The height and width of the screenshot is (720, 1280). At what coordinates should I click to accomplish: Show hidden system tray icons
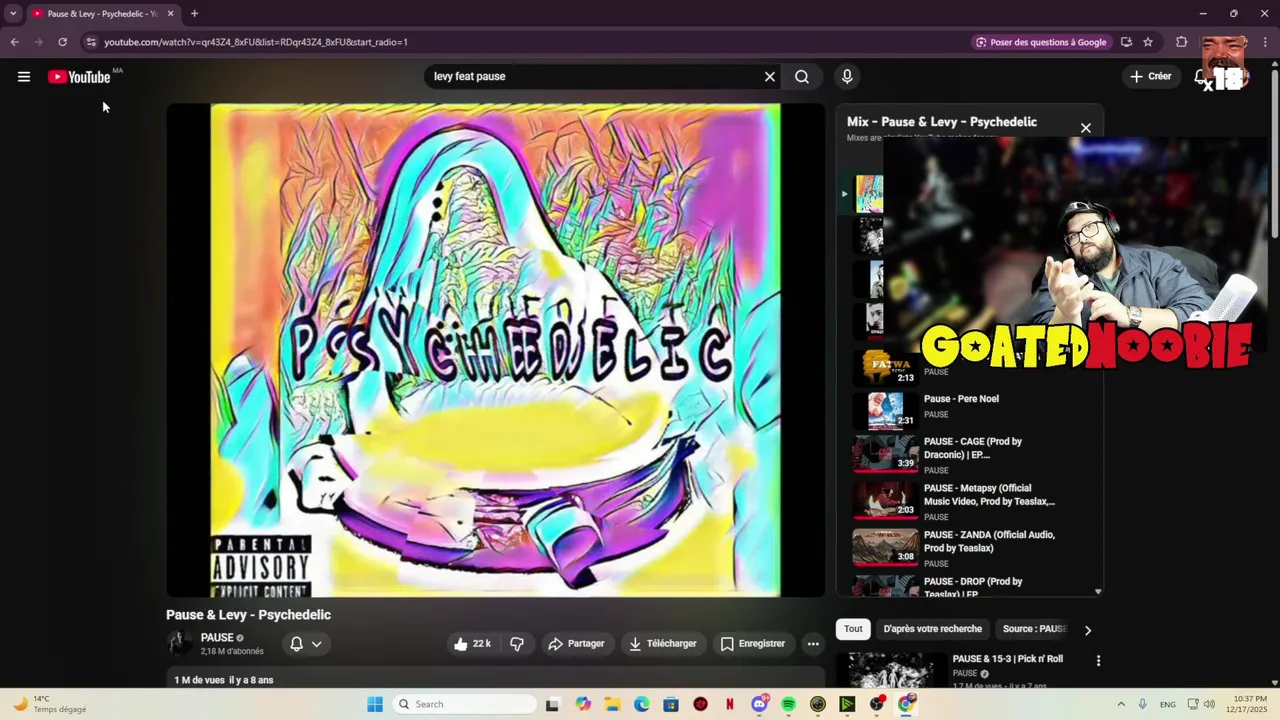[x=1121, y=704]
